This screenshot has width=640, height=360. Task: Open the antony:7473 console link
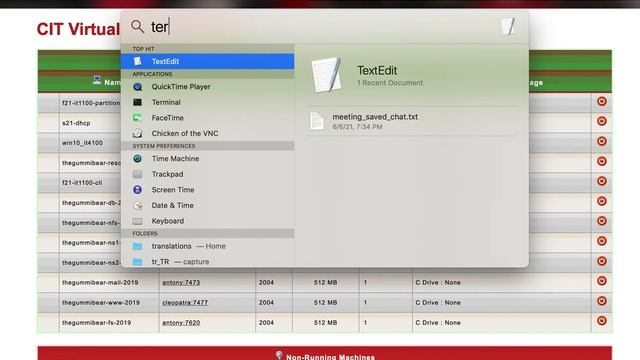(181, 282)
